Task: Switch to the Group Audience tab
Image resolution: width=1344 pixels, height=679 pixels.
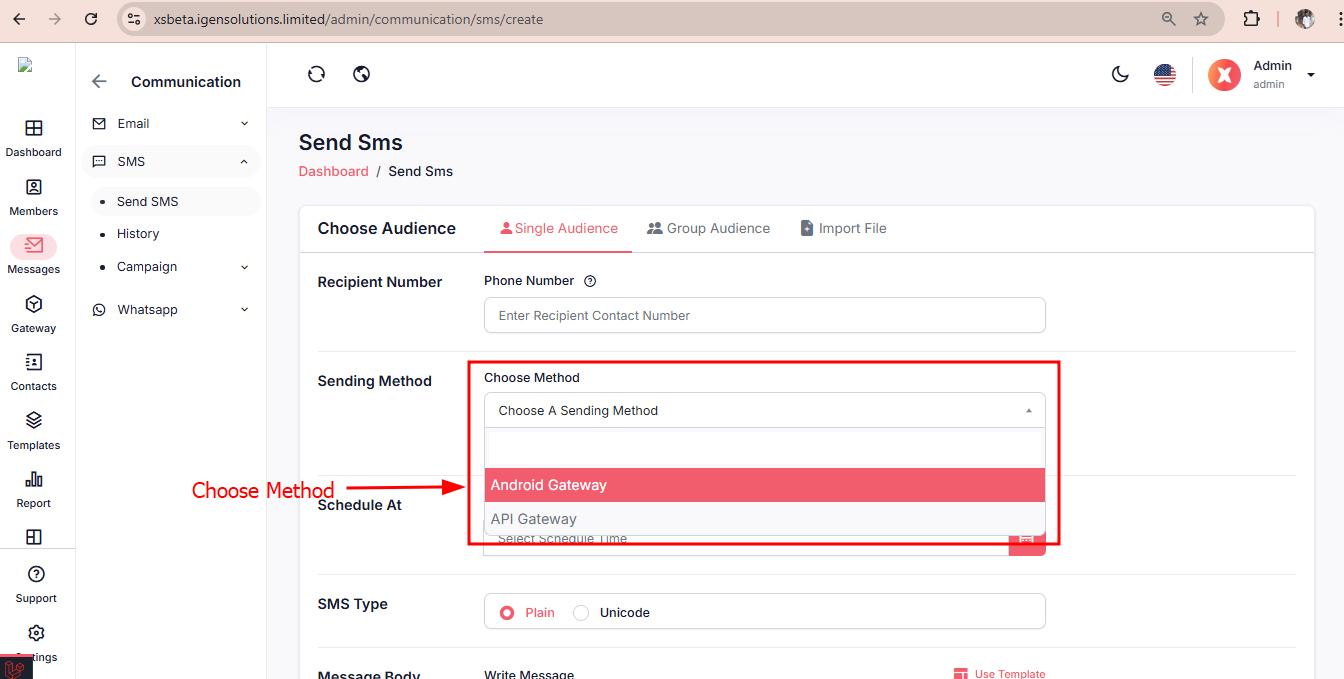Action: (x=708, y=228)
